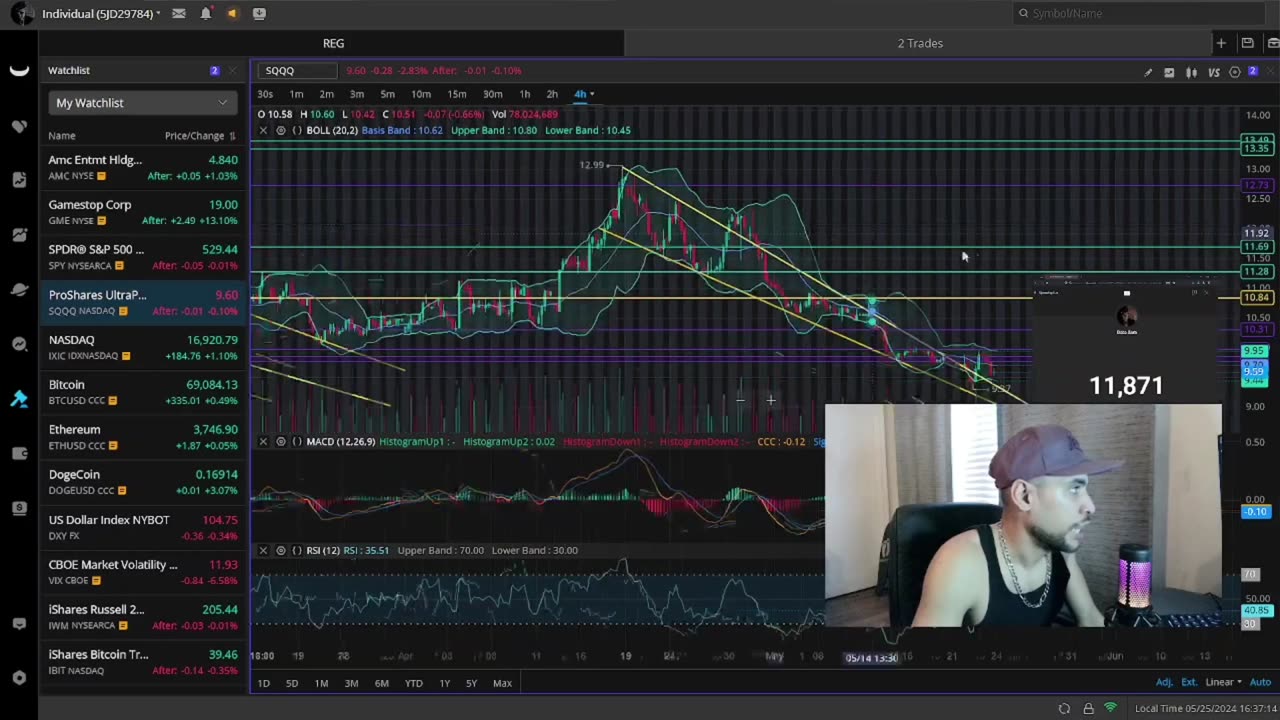Change chart type with candlestick icon

(1191, 72)
